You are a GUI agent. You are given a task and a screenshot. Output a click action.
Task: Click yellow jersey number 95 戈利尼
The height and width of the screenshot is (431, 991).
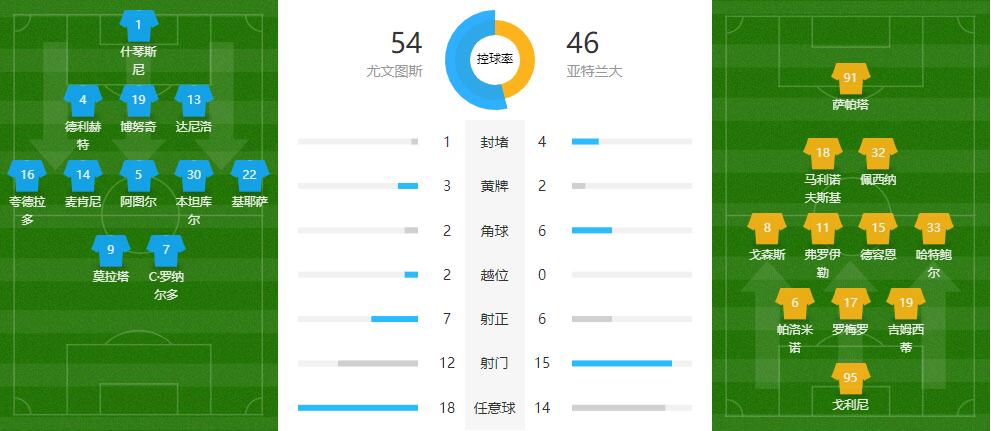(x=850, y=377)
